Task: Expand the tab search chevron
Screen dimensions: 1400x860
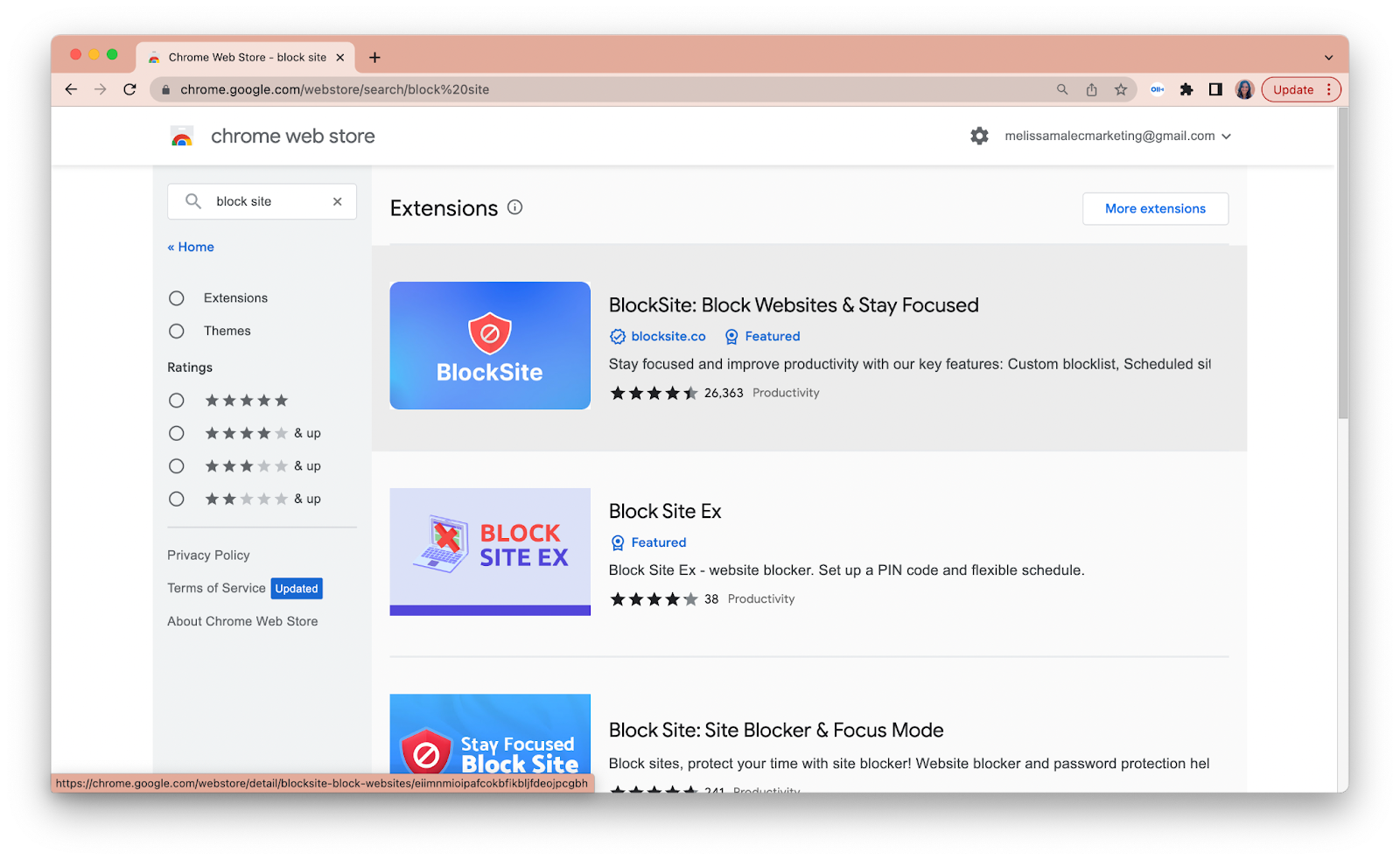Action: point(1328,58)
